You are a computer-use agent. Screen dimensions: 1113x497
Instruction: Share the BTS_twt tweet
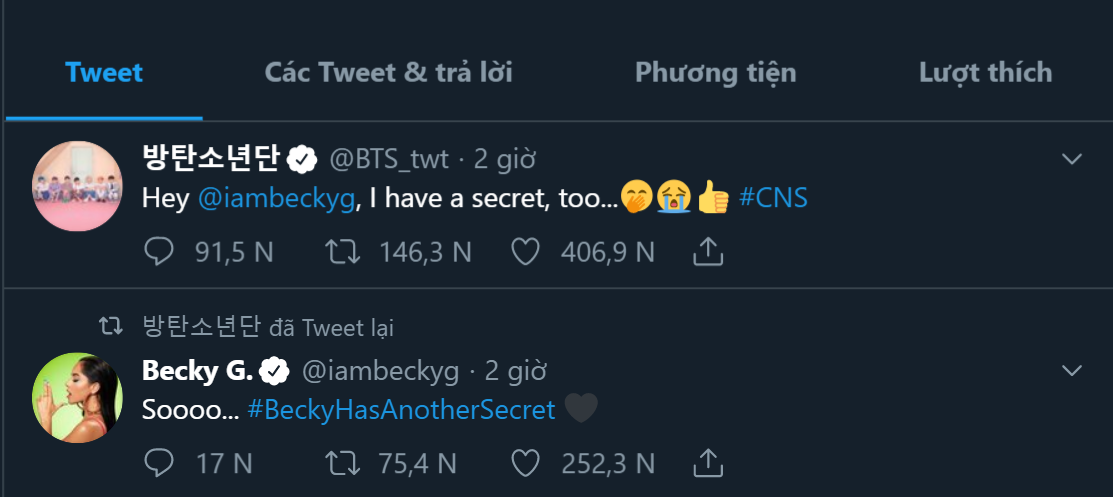click(x=708, y=251)
